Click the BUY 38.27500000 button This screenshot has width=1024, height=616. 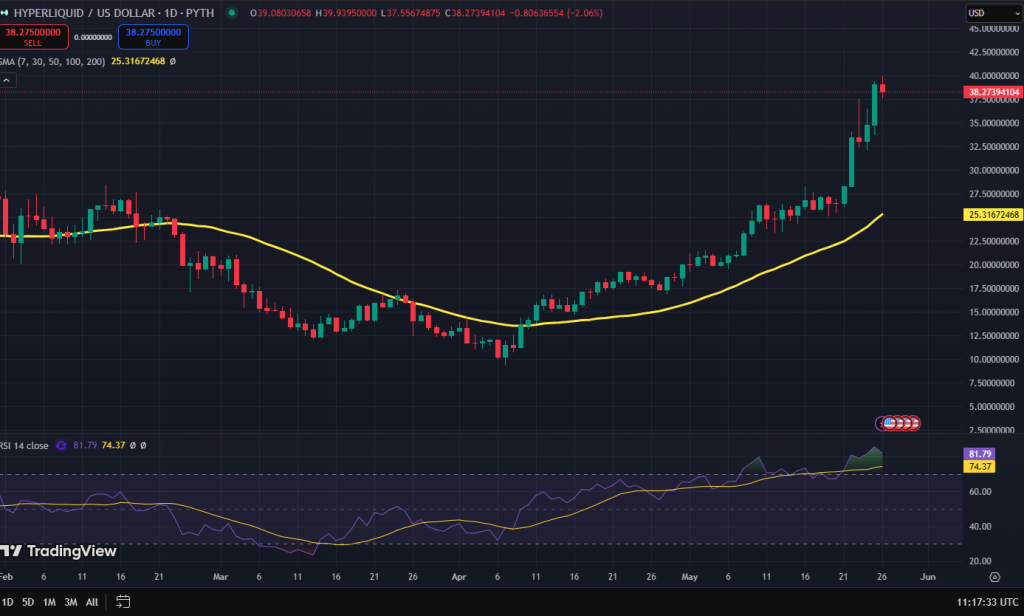point(153,37)
